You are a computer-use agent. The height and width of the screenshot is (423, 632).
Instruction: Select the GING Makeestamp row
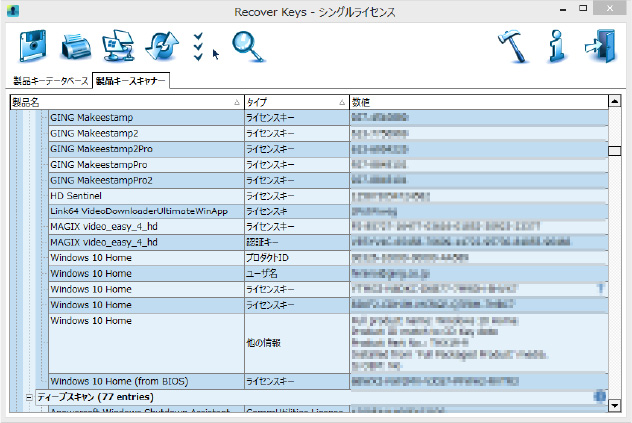328,118
